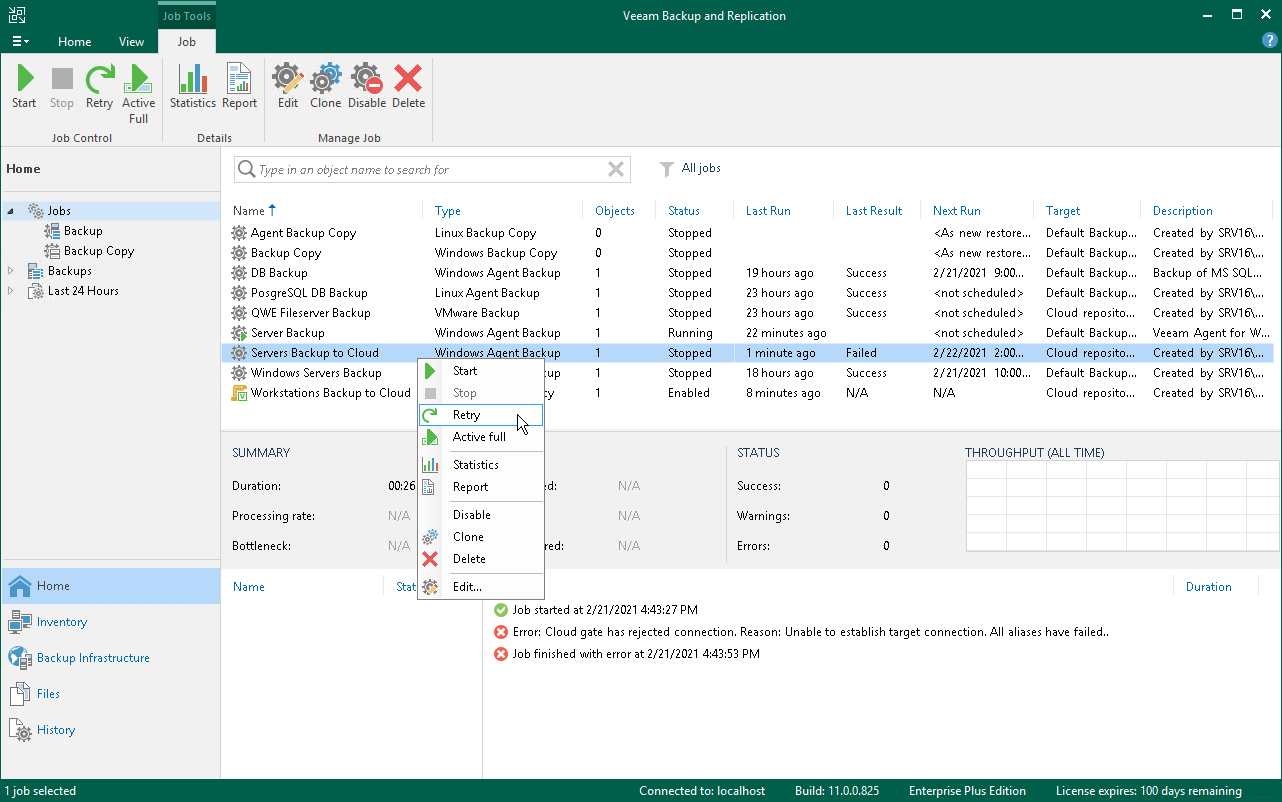Open the help question mark icon
Viewport: 1282px width, 802px height.
click(x=1269, y=40)
